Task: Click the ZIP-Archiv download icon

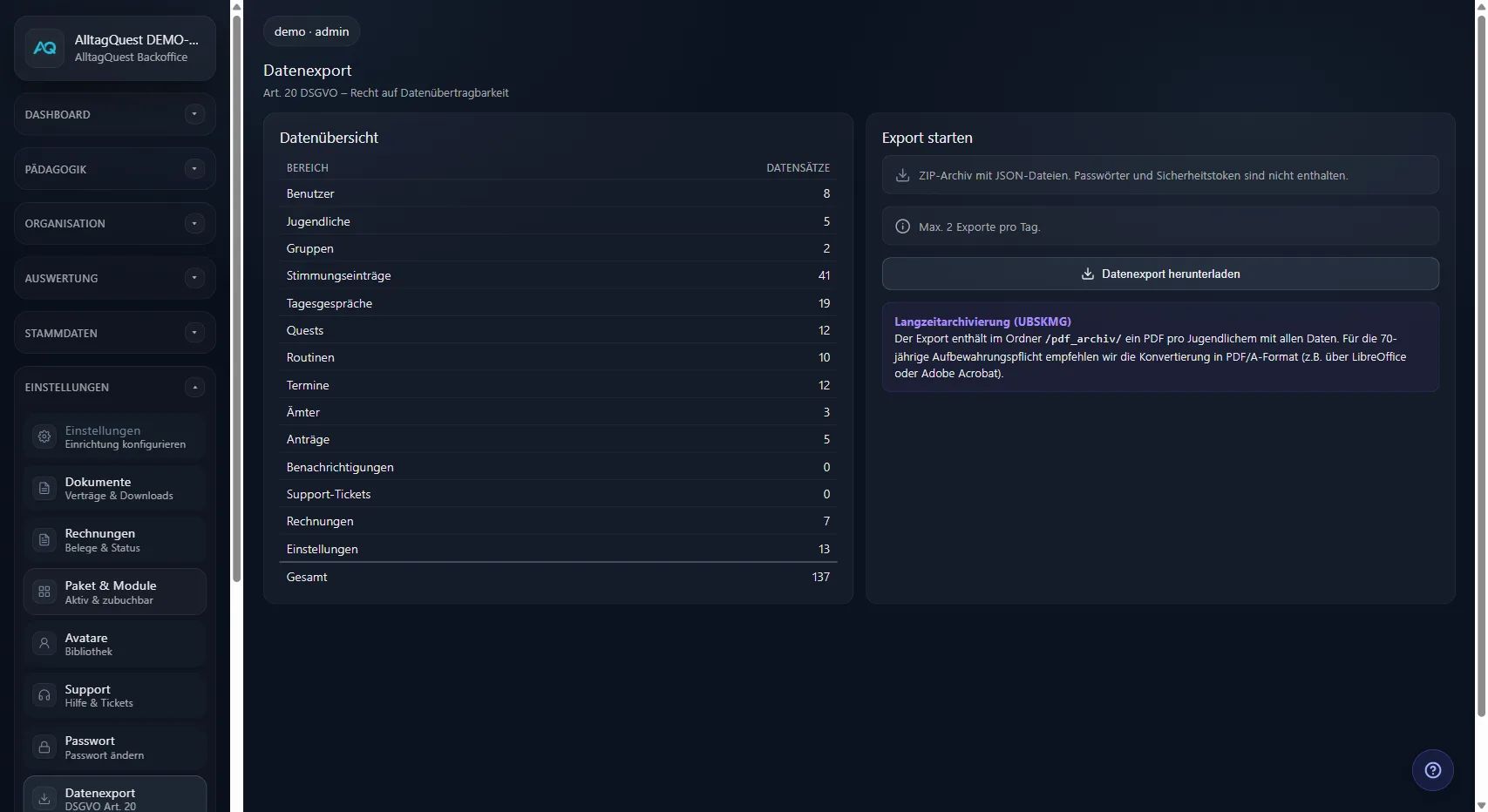Action: pyautogui.click(x=901, y=175)
